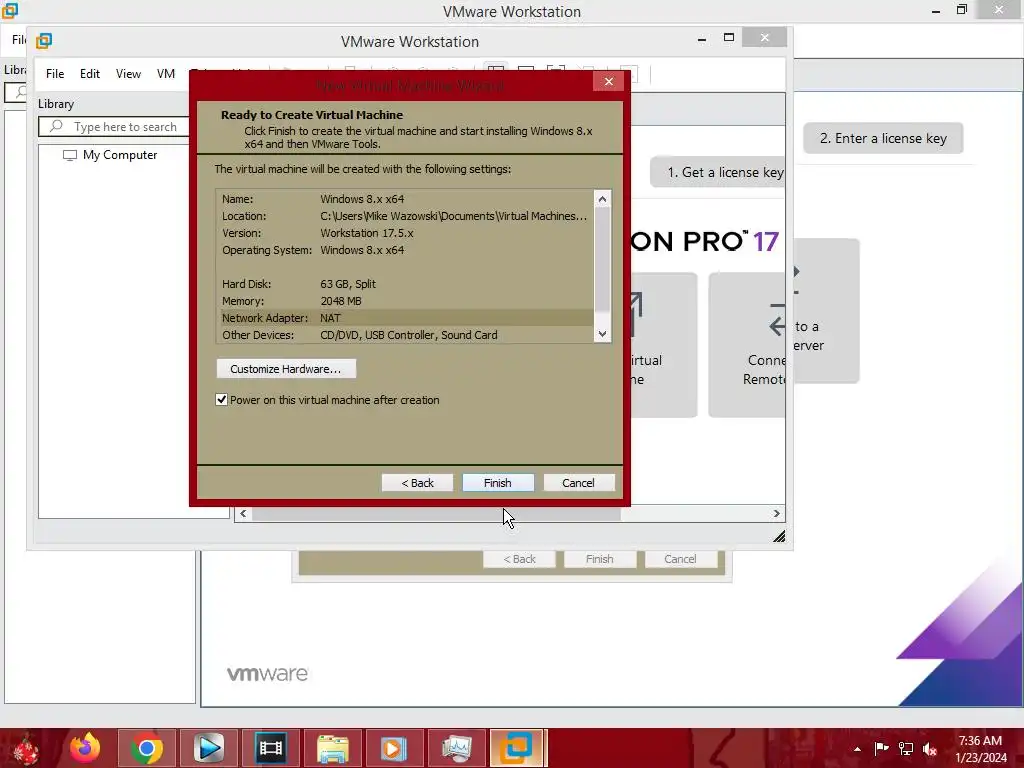Click the active Back button in the wizard

point(417,483)
